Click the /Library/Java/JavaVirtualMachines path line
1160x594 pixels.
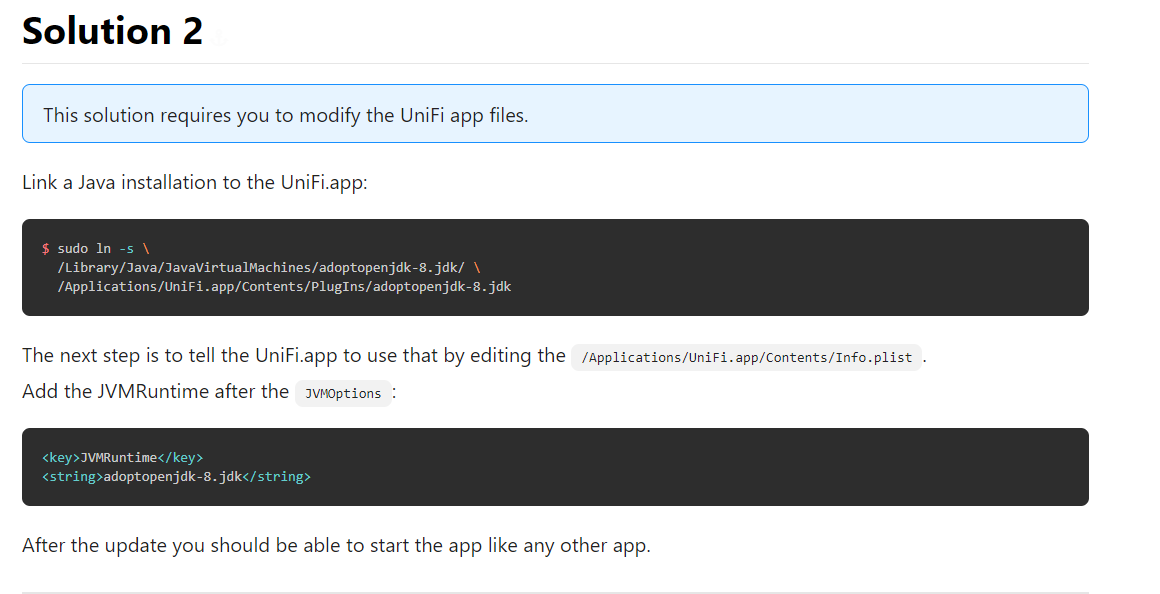pos(262,267)
